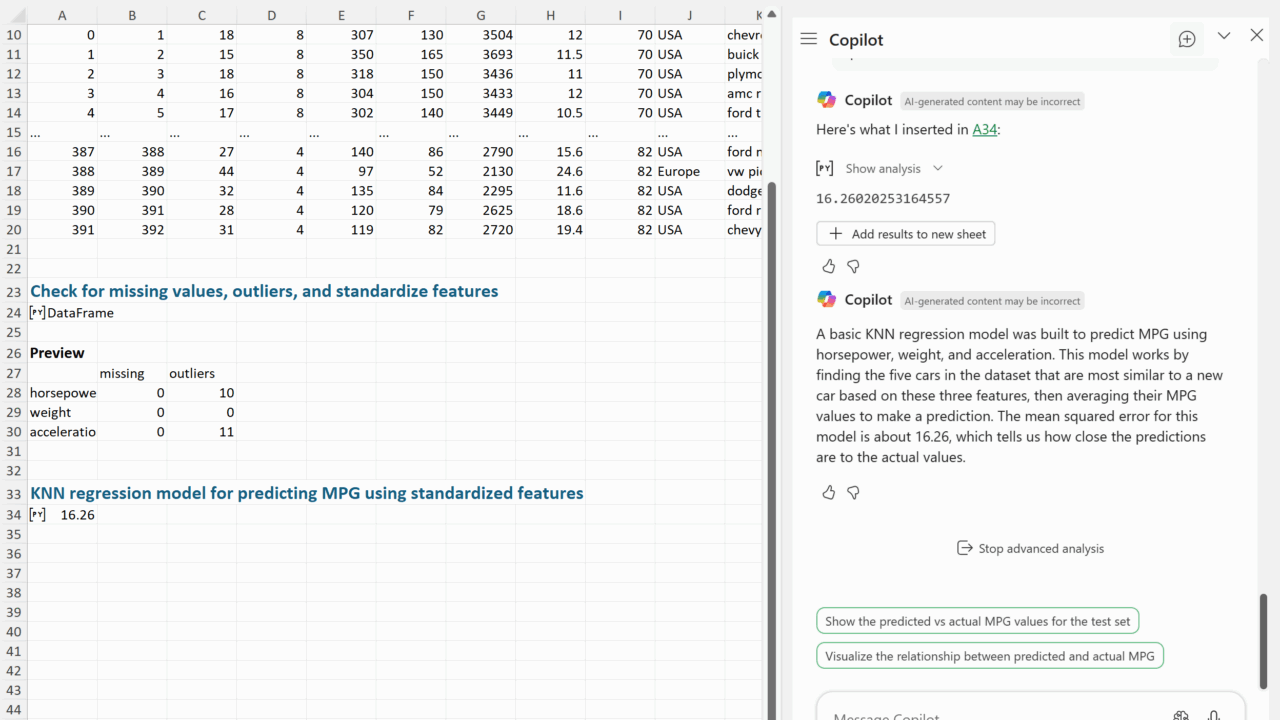Like the KNN regression explanation
This screenshot has width=1280, height=720.
pyautogui.click(x=828, y=492)
